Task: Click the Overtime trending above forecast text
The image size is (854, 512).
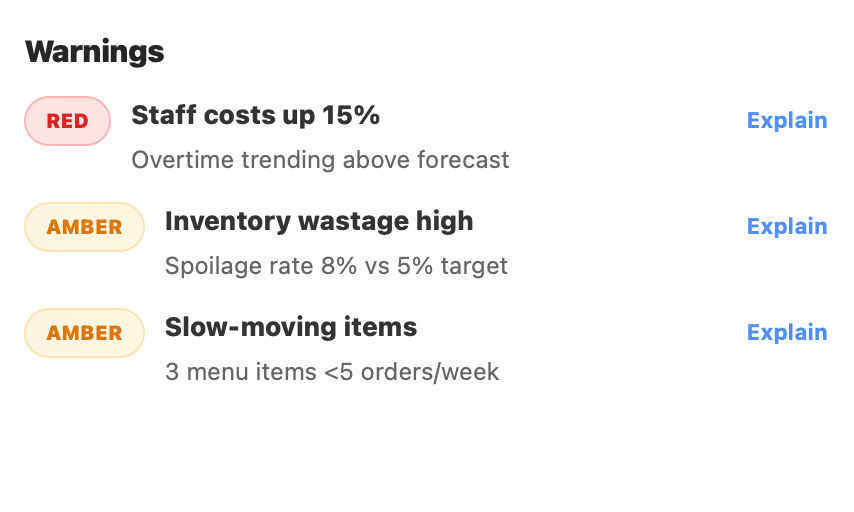Action: point(320,160)
